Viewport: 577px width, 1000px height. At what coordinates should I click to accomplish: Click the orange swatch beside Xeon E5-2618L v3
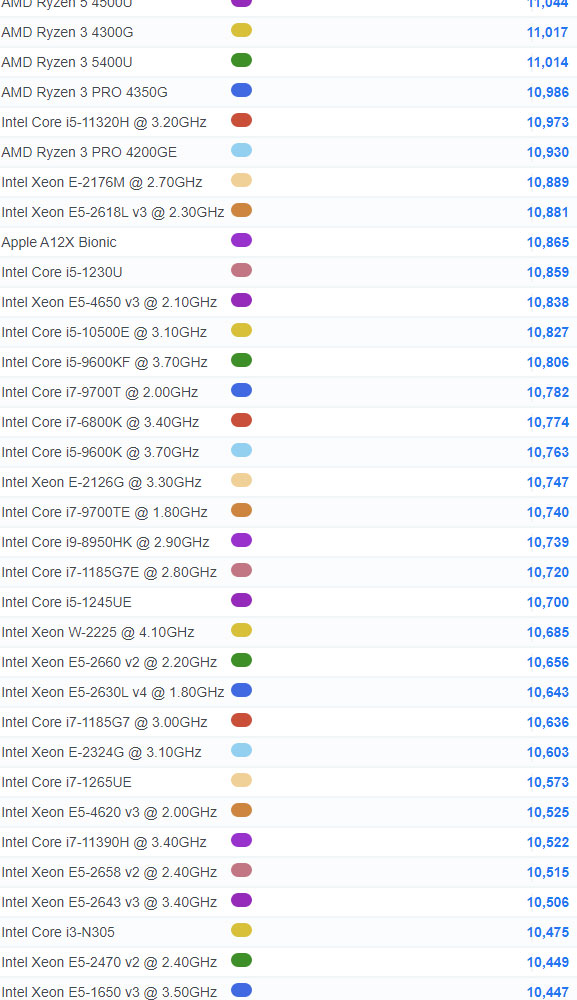[x=241, y=210]
